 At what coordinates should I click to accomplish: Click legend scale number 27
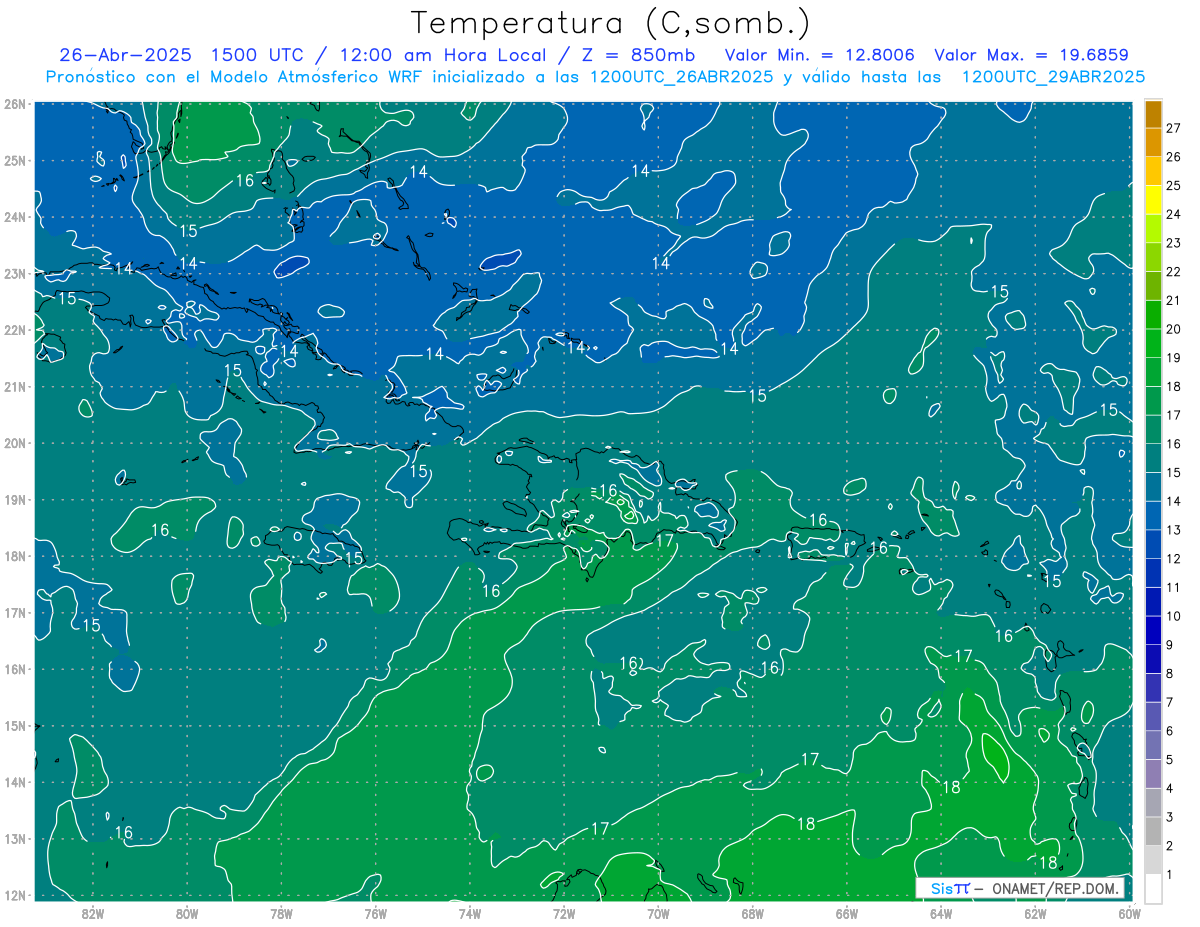[x=1173, y=128]
